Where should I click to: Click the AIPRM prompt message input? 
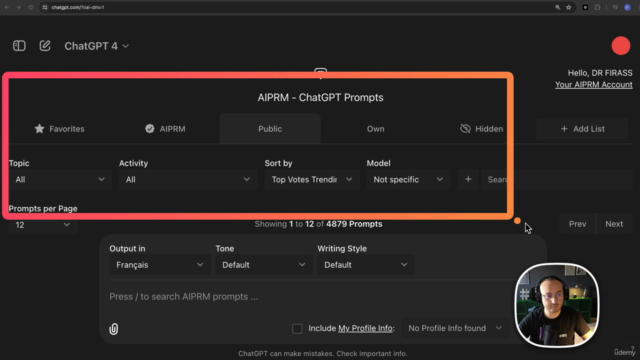click(310, 297)
